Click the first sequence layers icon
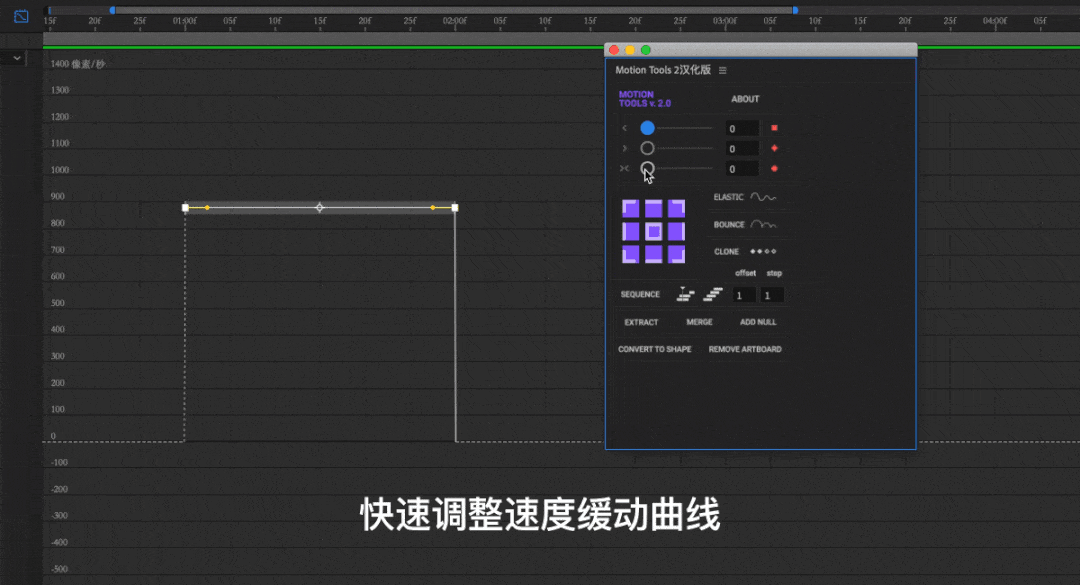 685,295
